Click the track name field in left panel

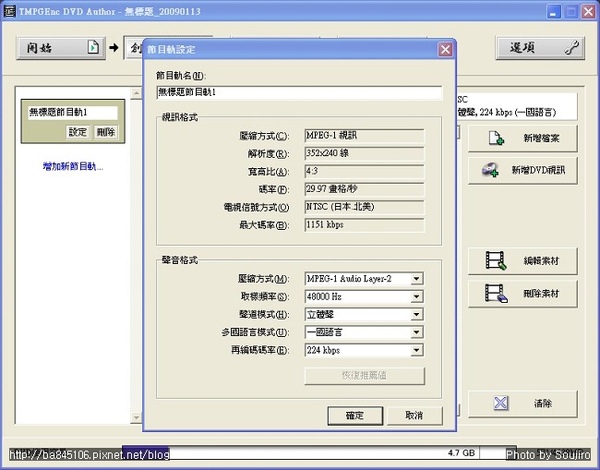coord(73,113)
